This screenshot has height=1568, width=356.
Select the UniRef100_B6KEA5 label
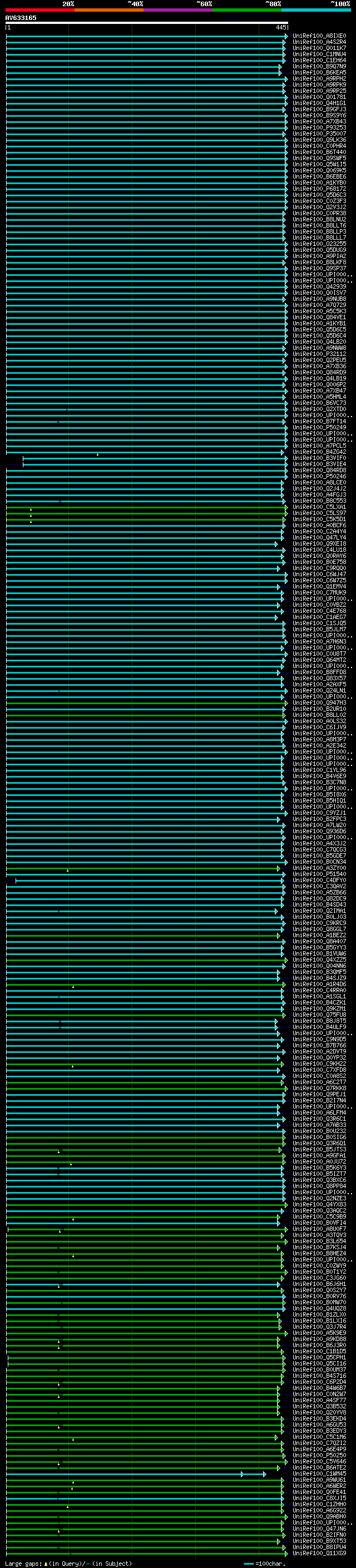pyautogui.click(x=319, y=72)
